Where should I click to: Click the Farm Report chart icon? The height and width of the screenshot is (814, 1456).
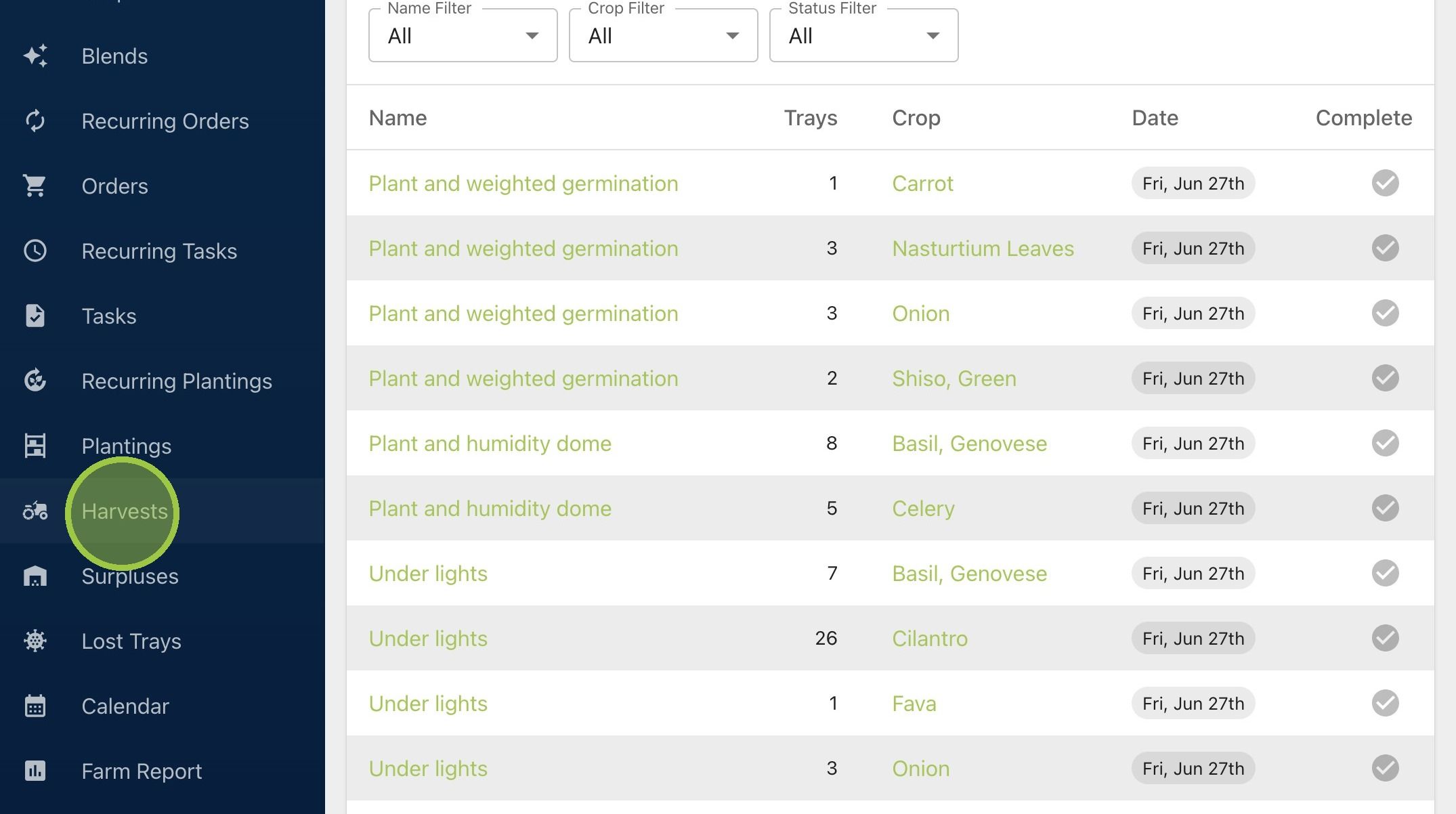(x=35, y=771)
